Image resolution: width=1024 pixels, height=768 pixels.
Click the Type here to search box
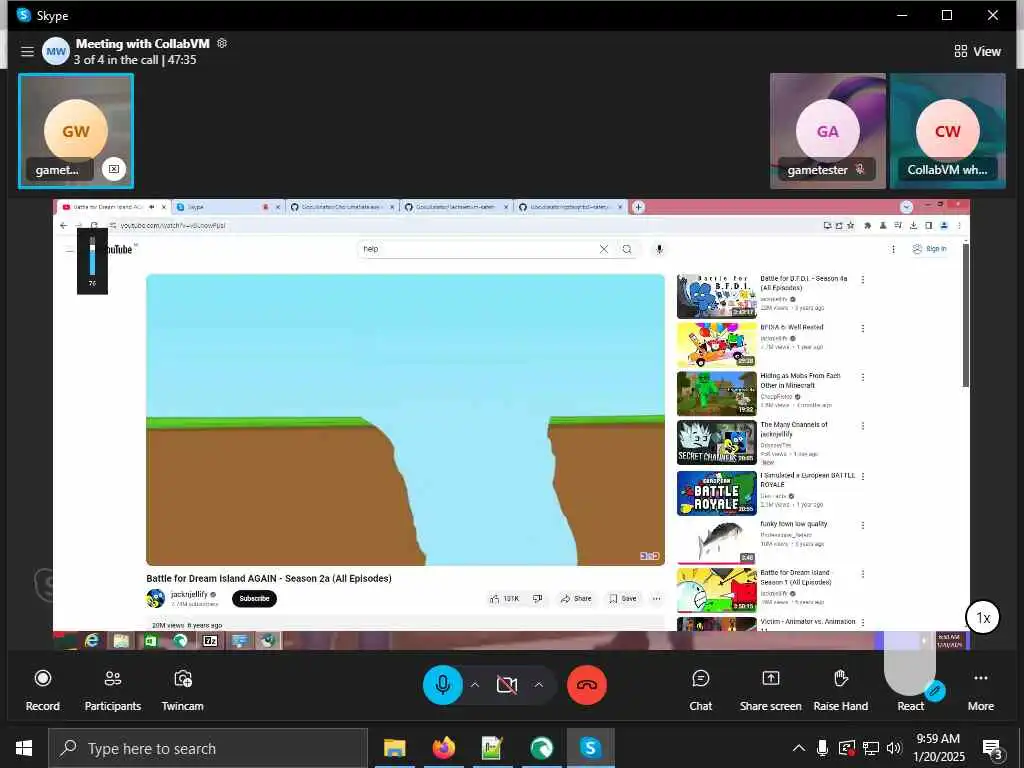point(208,748)
